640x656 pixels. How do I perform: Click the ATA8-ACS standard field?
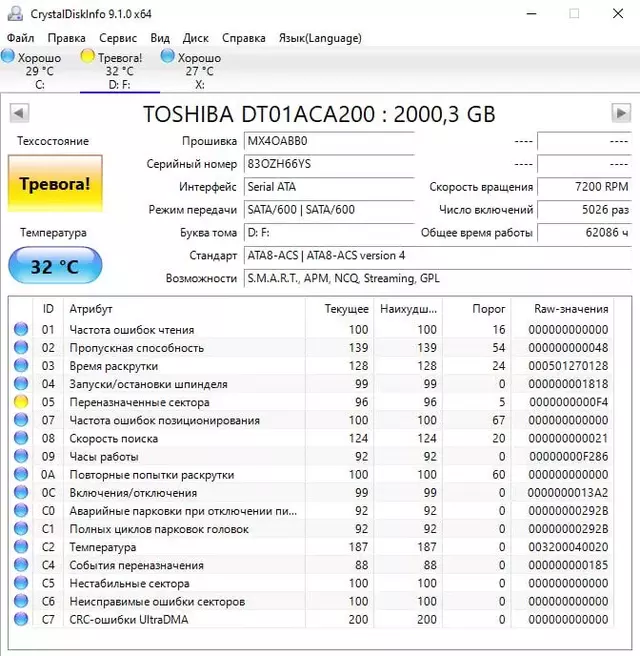pos(437,256)
